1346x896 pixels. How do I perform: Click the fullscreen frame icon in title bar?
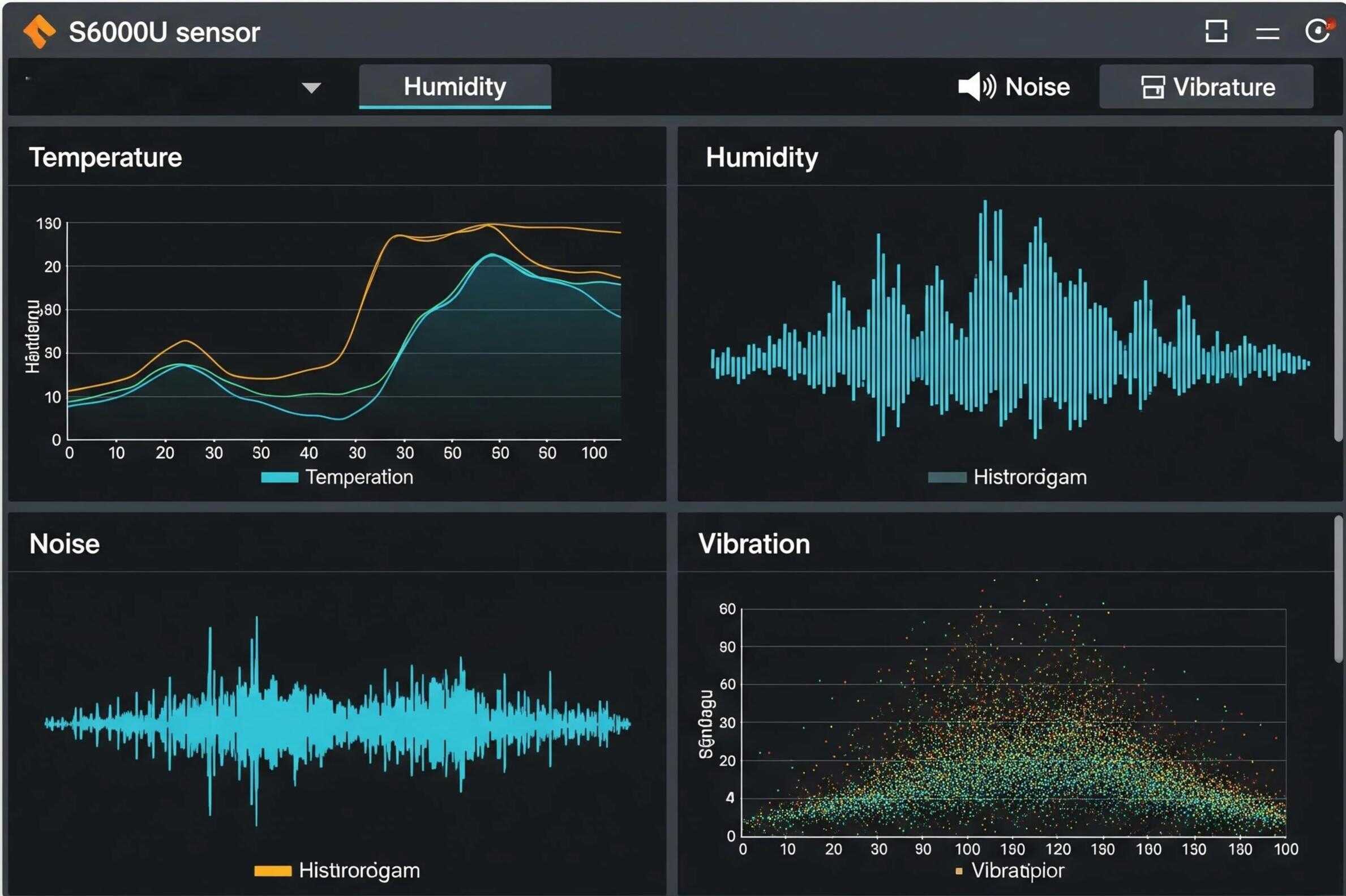point(1216,31)
